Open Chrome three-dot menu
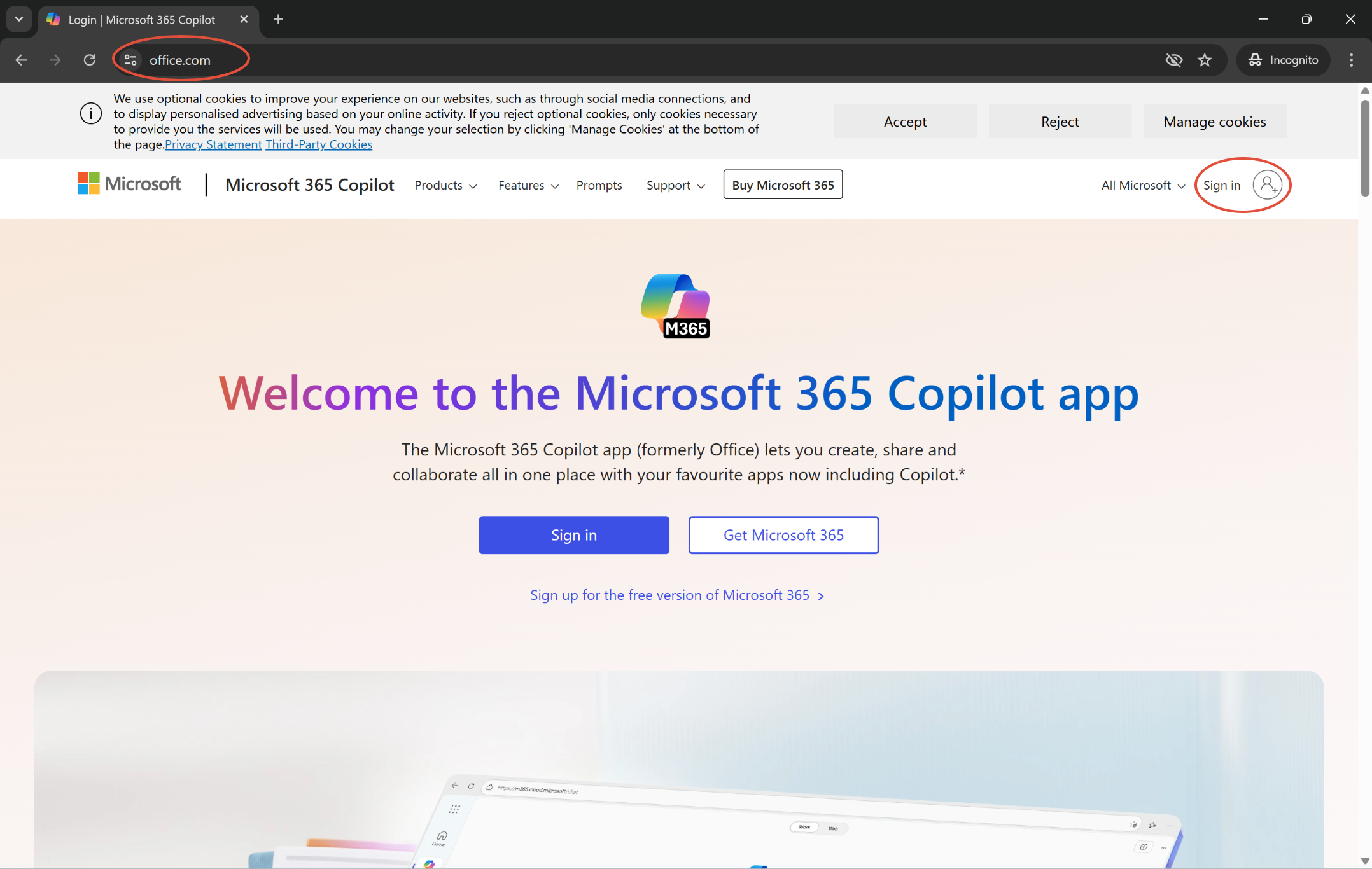The image size is (1372, 869). tap(1351, 60)
